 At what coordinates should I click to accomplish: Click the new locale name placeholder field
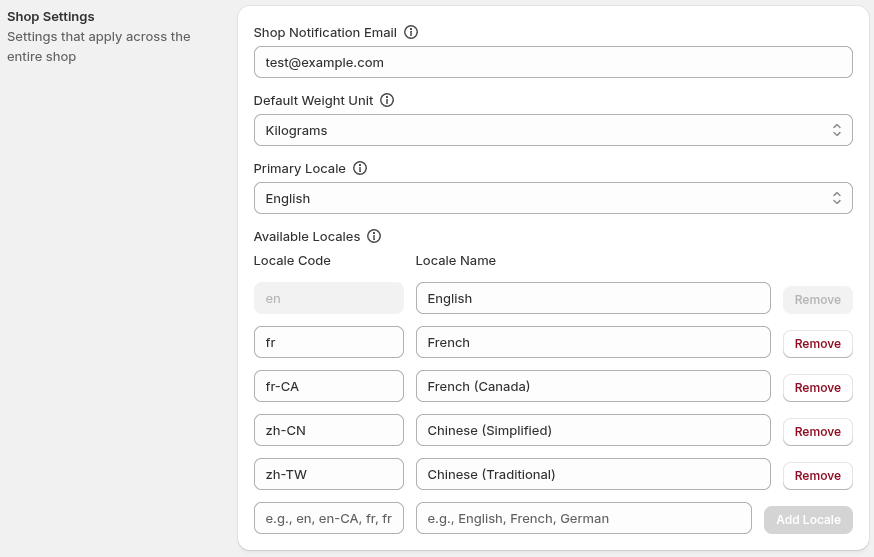pos(584,519)
